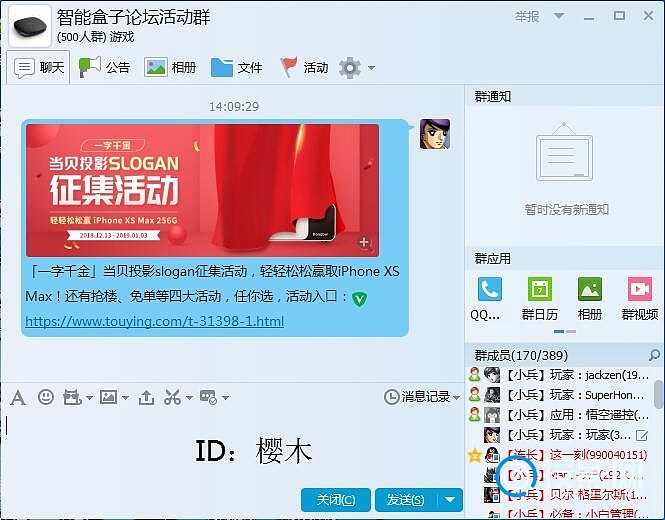This screenshot has height=520, width=665.
Task: Expand the sticker icon dropdown arrow
Action: pos(89,398)
